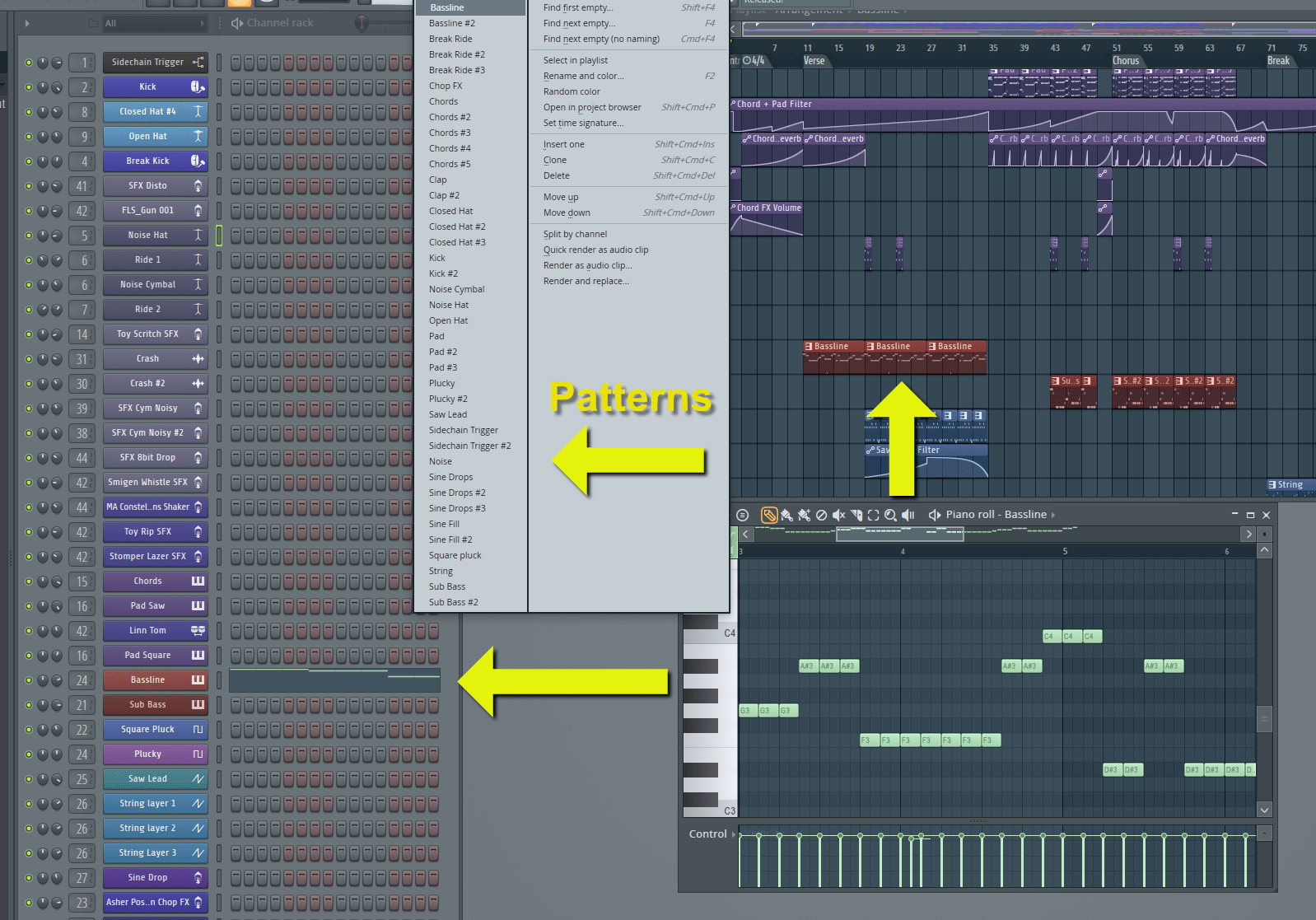Expand the Piano roll Bassline target arrow
The height and width of the screenshot is (920, 1316).
coord(1053,515)
